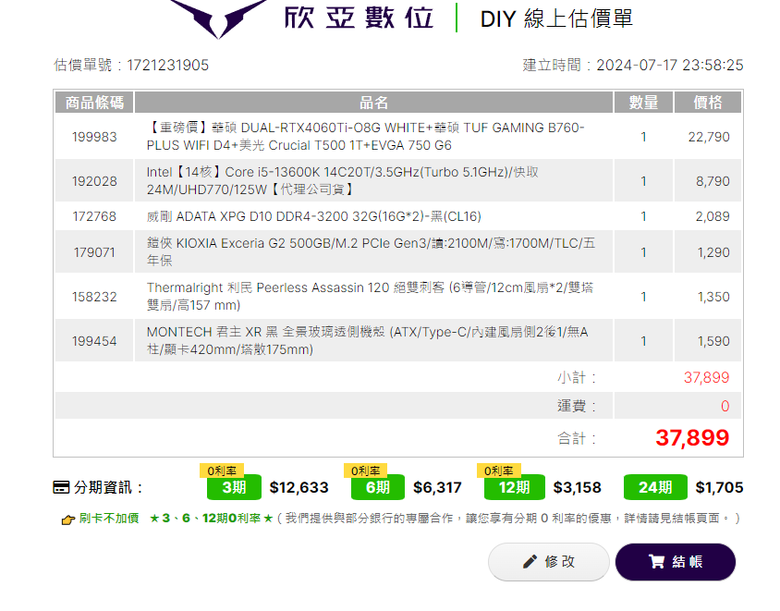This screenshot has width=780, height=611.
Task: Click the 運費 value 0
Action: pyautogui.click(x=725, y=406)
